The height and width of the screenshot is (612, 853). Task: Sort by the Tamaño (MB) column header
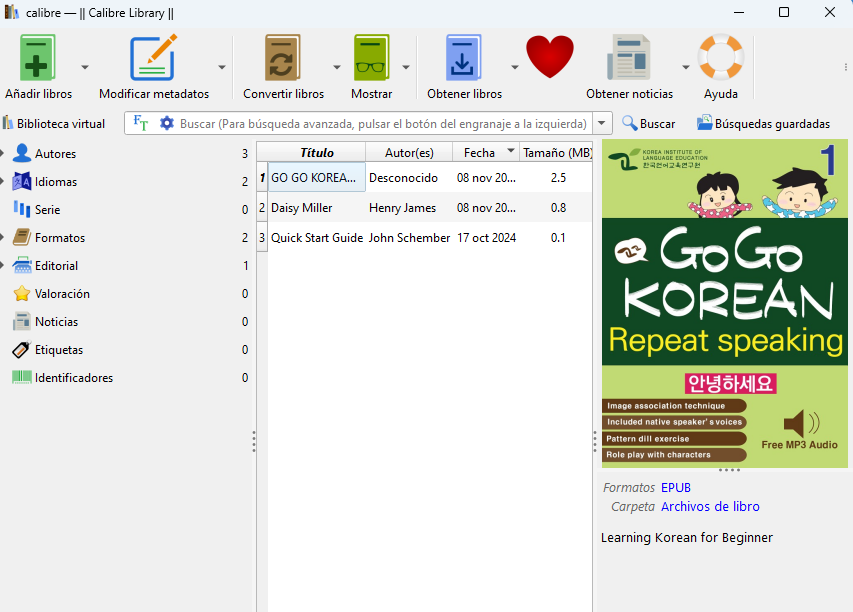pyautogui.click(x=556, y=152)
